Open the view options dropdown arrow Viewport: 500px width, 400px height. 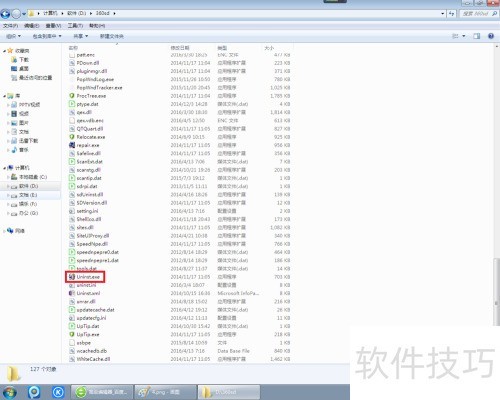(464, 36)
